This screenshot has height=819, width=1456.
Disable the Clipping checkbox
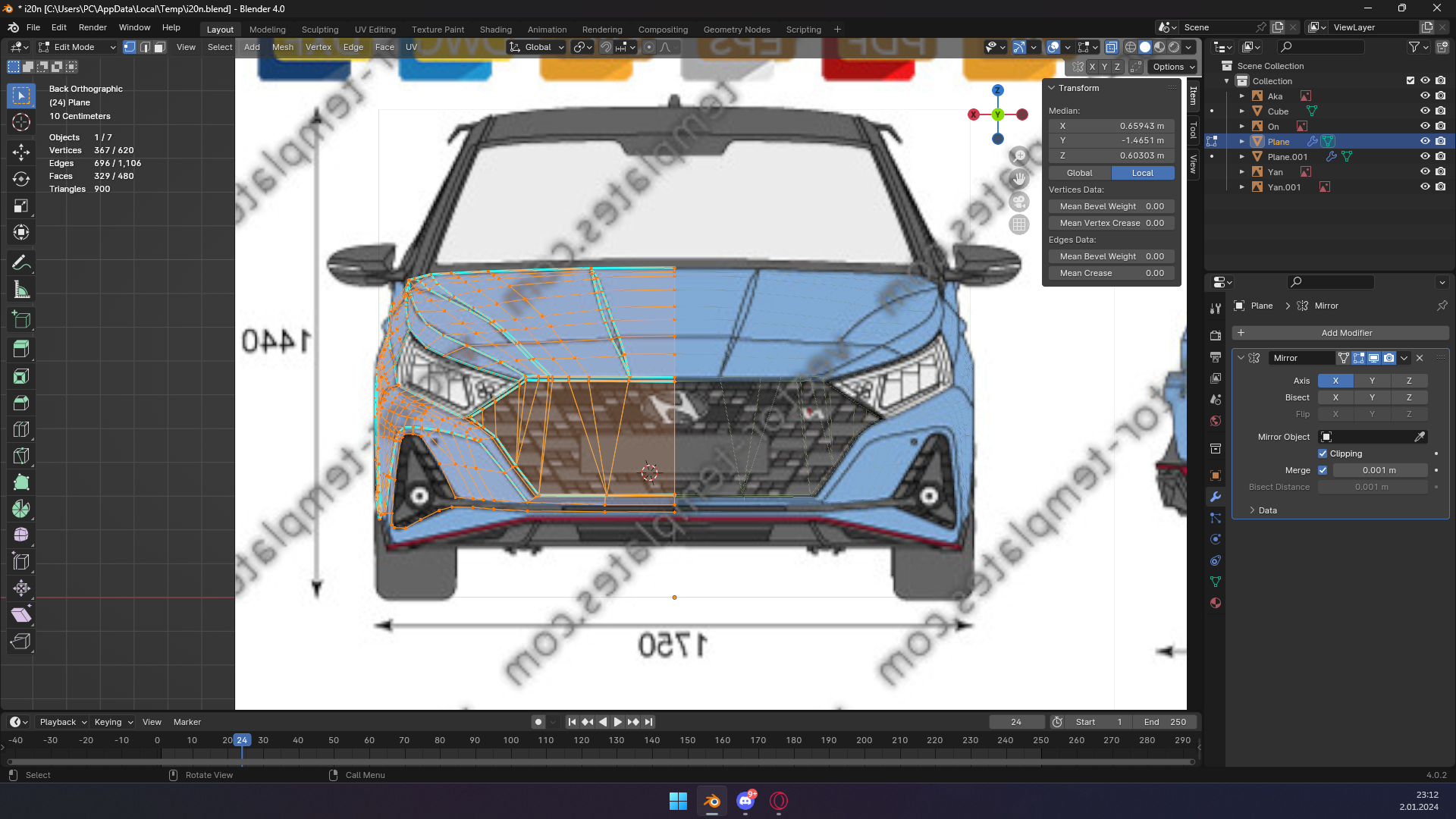click(1323, 453)
